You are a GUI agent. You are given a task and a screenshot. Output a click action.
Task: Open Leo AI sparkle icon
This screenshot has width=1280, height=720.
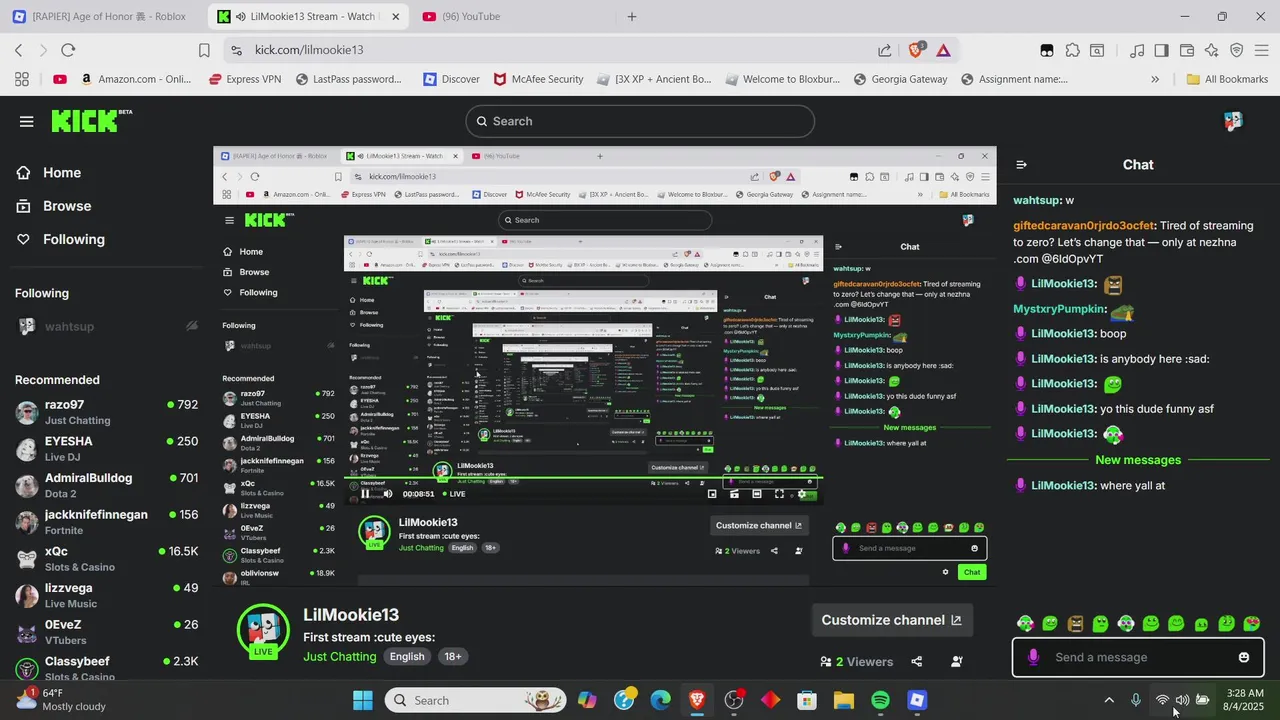[x=1212, y=50]
